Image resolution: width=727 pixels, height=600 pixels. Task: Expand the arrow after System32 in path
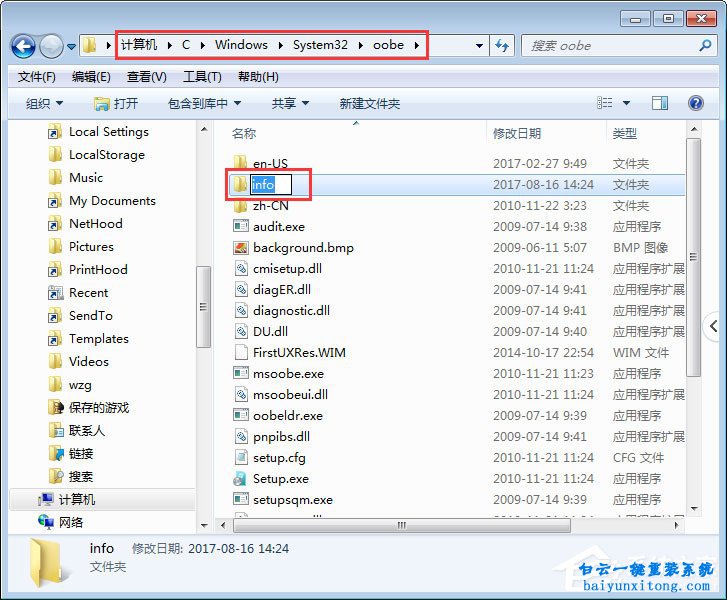[361, 45]
